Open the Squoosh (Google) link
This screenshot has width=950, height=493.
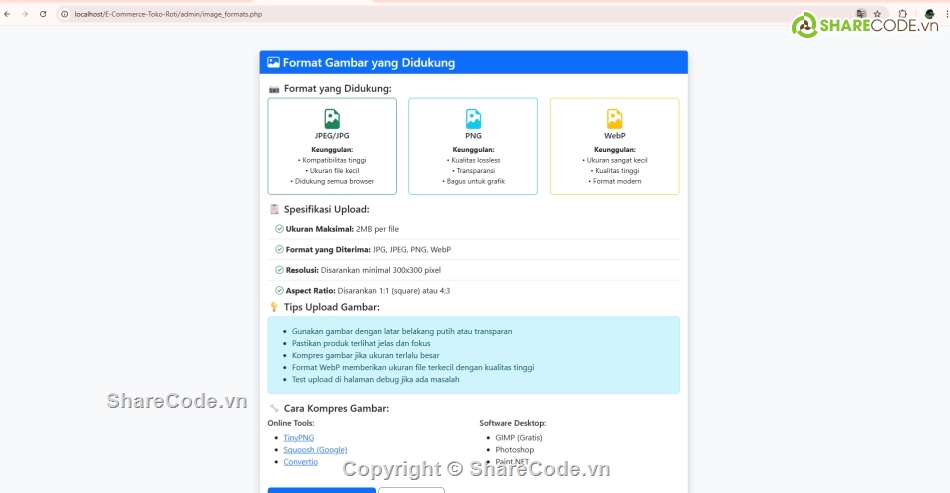coord(315,450)
